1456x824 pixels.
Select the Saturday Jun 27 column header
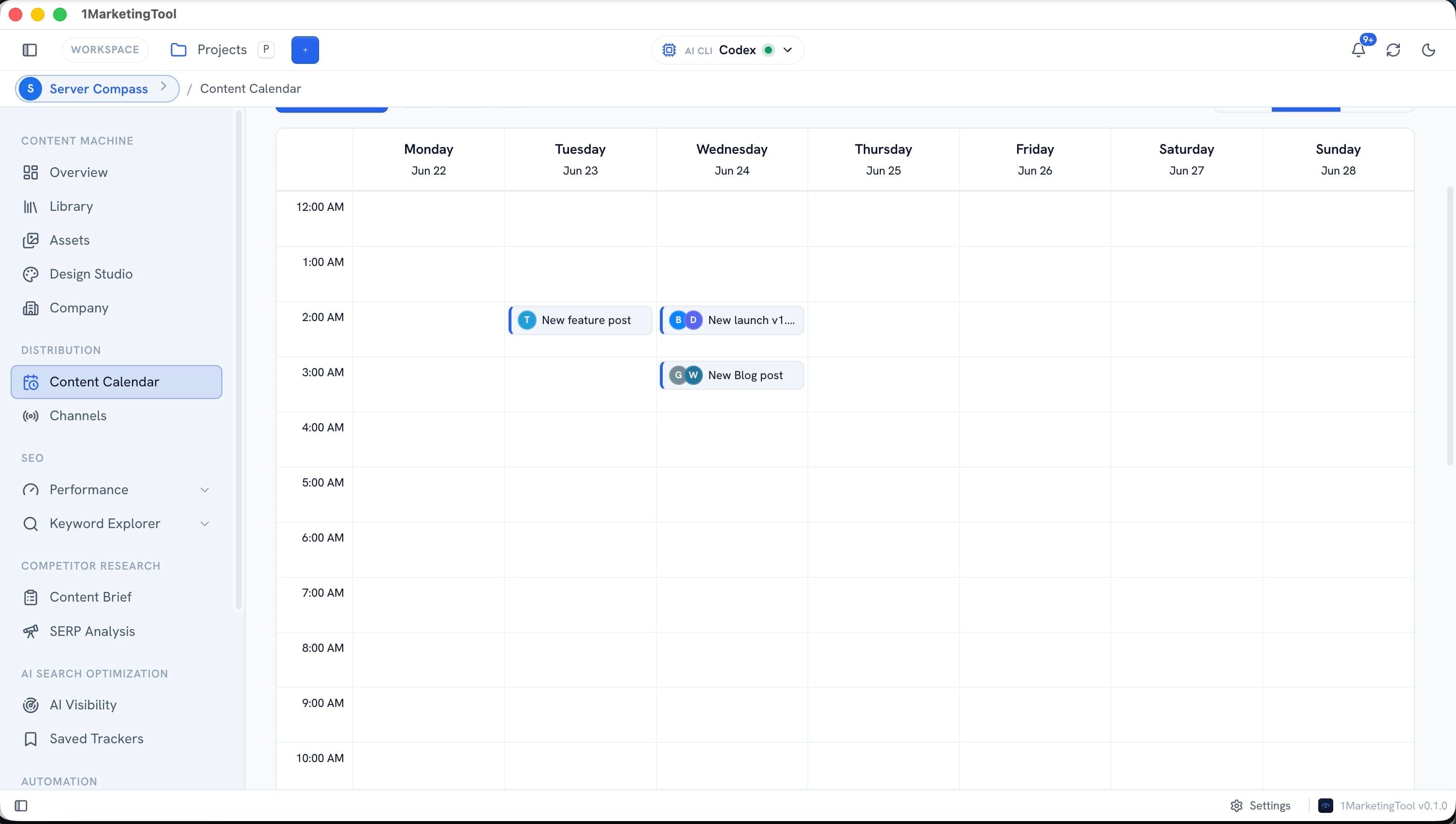(x=1187, y=160)
